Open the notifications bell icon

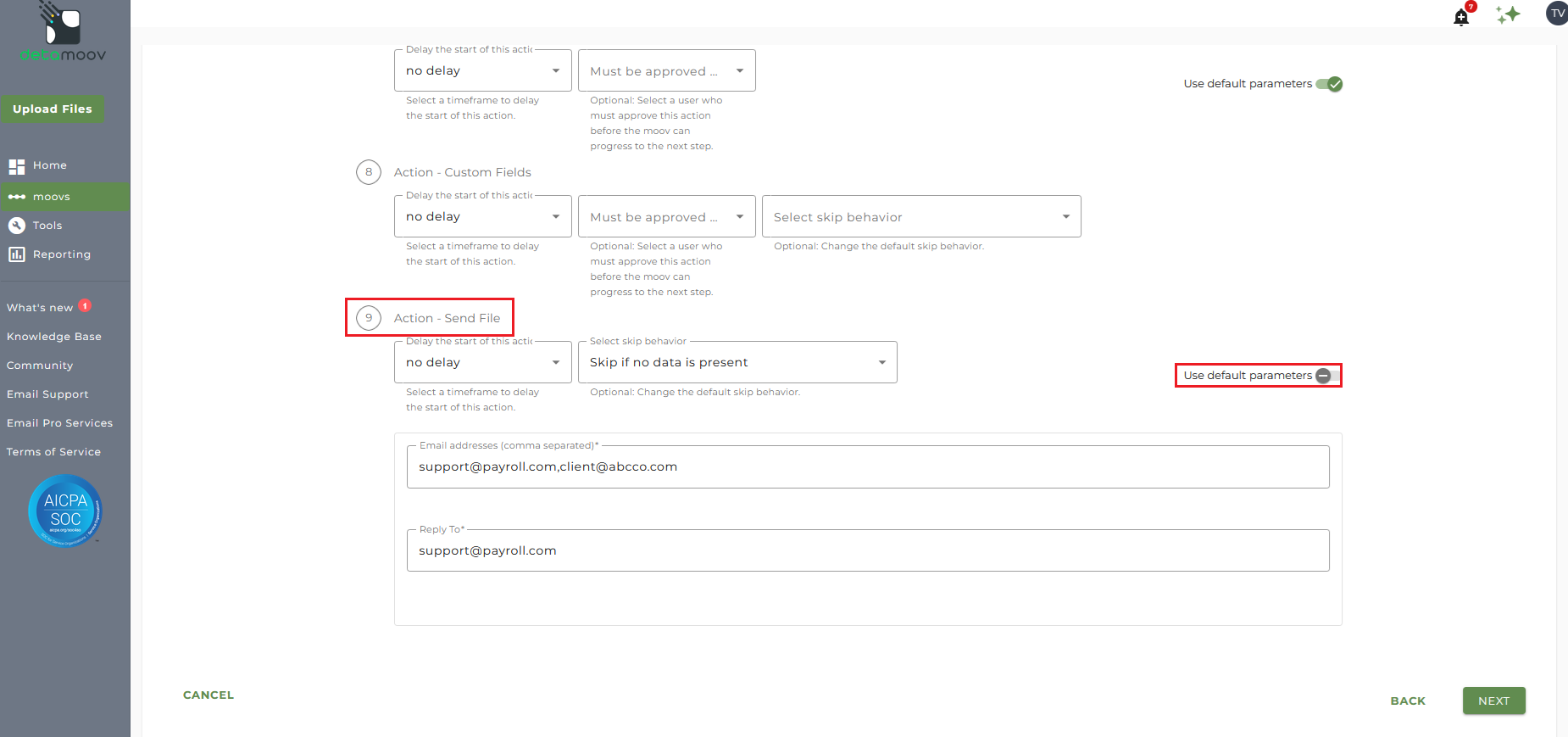click(1461, 17)
